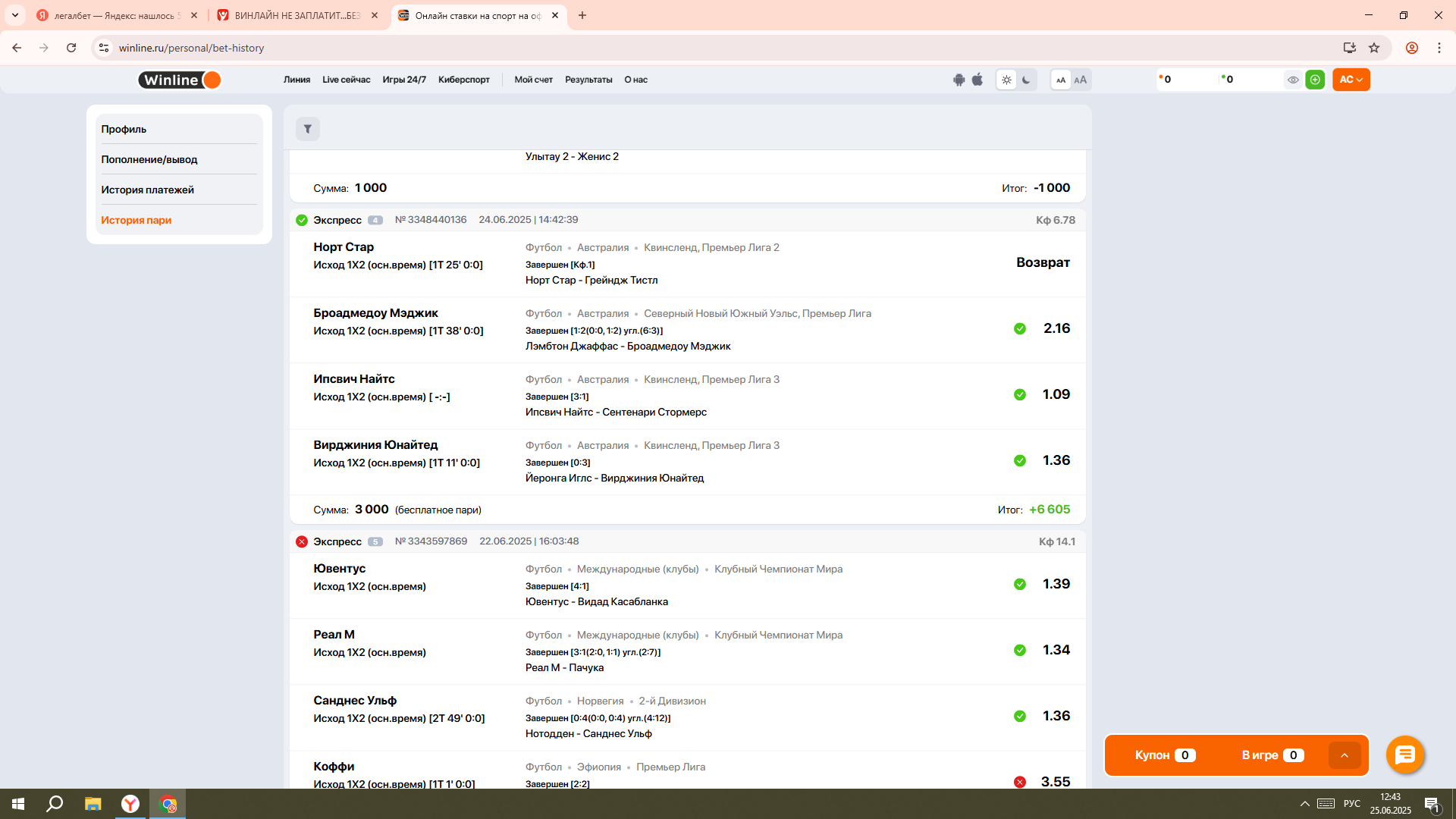1456x819 pixels.
Task: Bookmark this page with star icon
Action: coord(1374,48)
